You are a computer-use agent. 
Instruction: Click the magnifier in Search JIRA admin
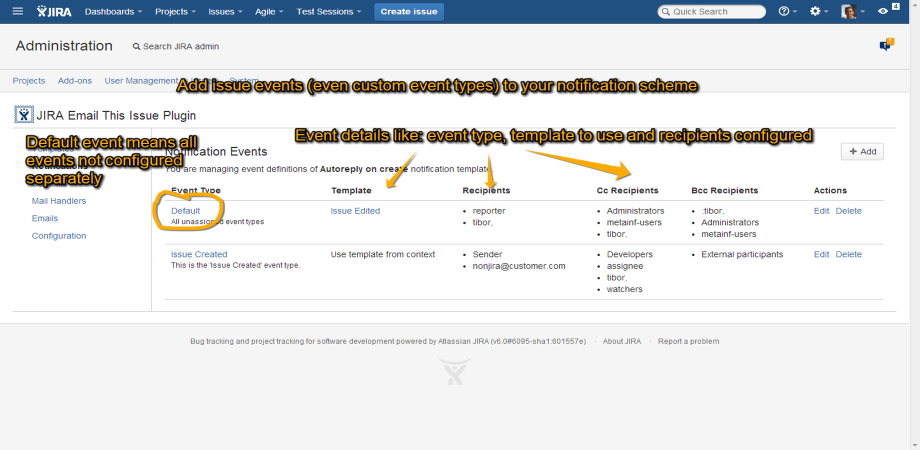[136, 46]
